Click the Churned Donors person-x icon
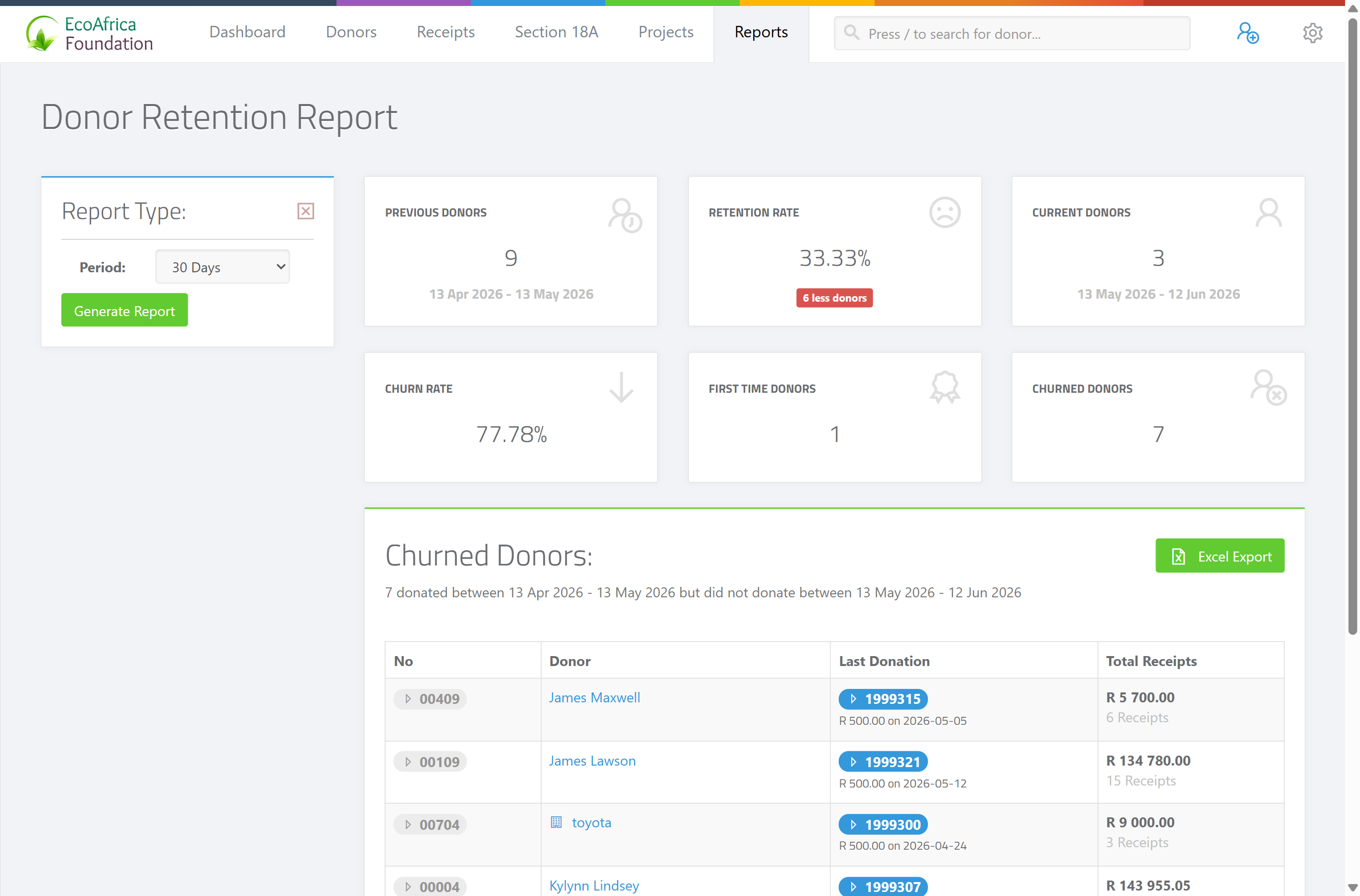This screenshot has height=896, width=1360. click(x=1268, y=388)
